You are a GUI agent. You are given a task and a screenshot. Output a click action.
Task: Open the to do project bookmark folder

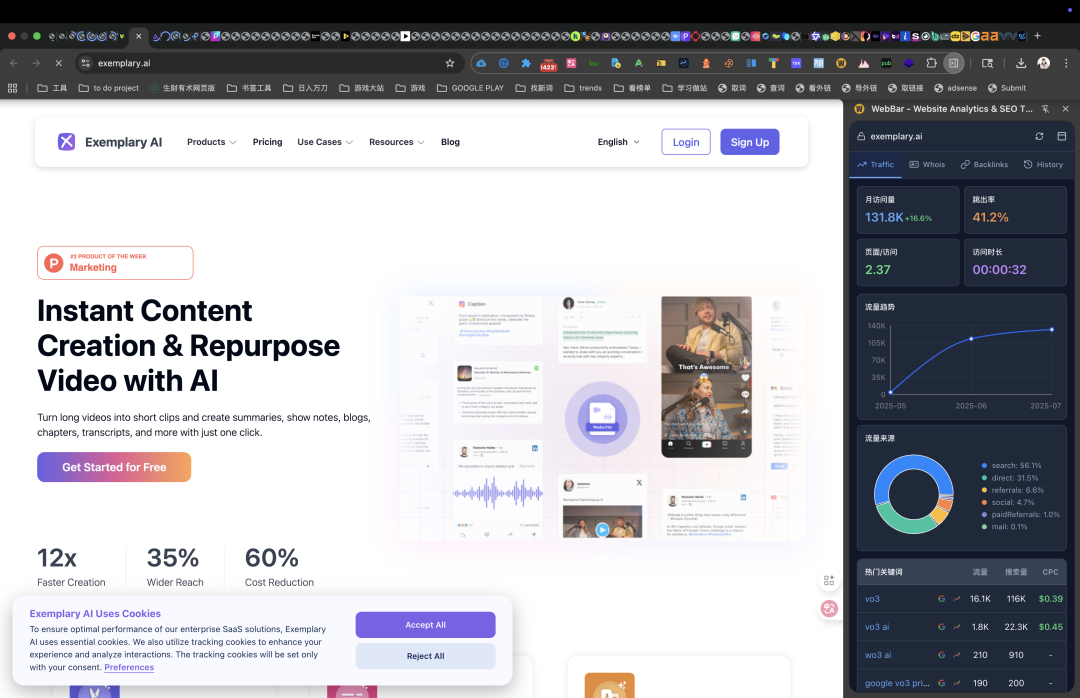point(109,88)
